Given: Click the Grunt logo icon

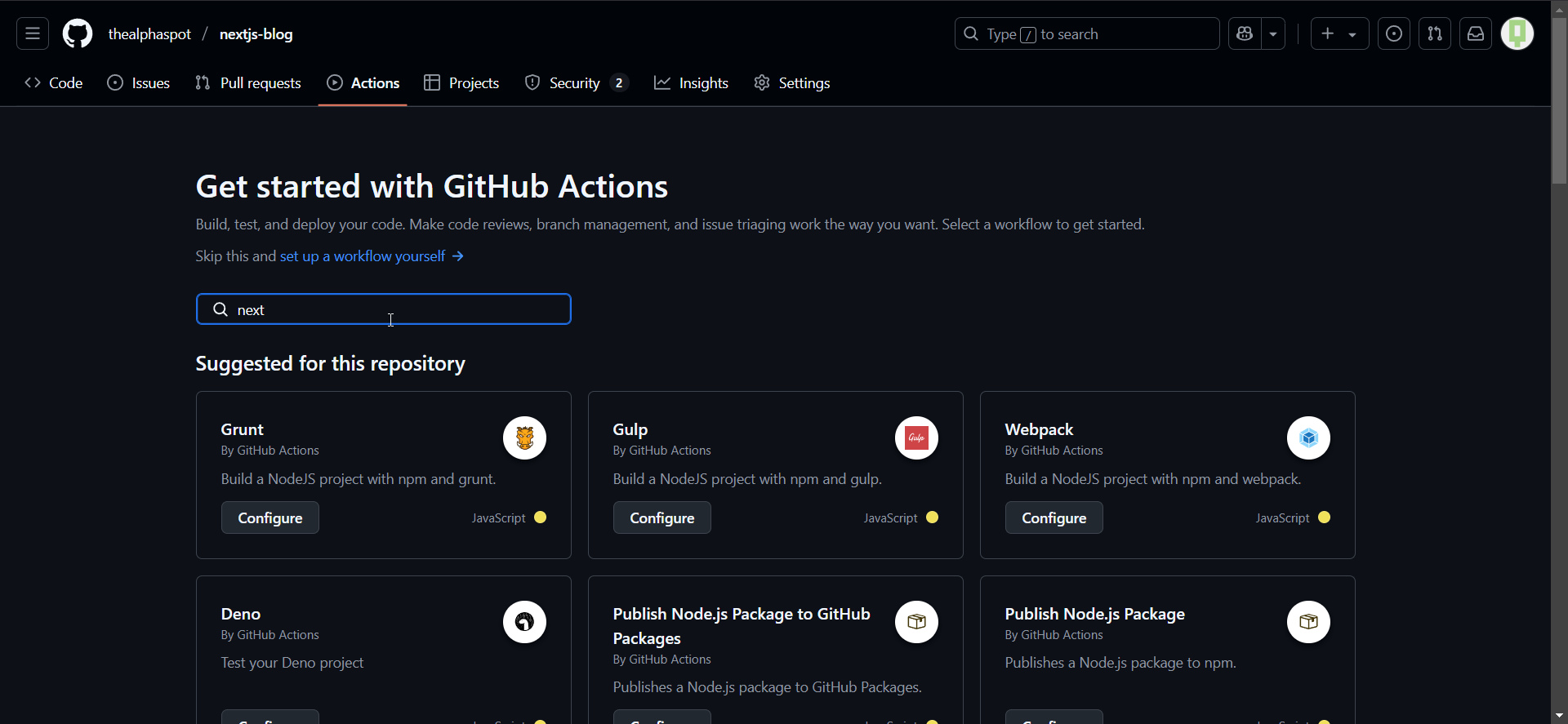Looking at the screenshot, I should 524,438.
